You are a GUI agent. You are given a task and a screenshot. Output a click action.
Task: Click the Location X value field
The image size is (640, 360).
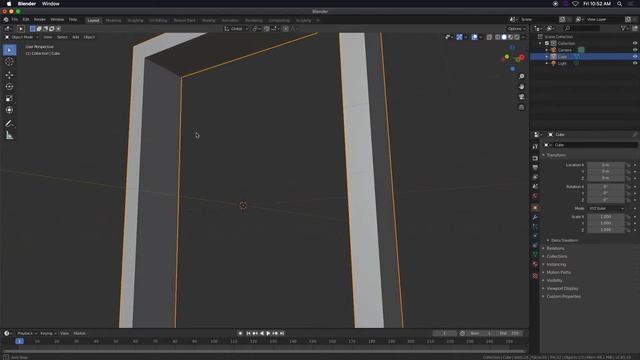[606, 165]
